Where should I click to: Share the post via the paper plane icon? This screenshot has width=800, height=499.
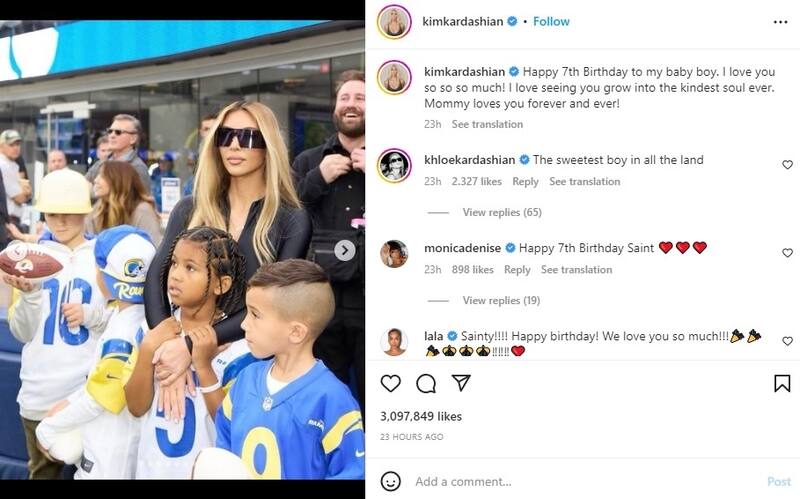[x=461, y=383]
